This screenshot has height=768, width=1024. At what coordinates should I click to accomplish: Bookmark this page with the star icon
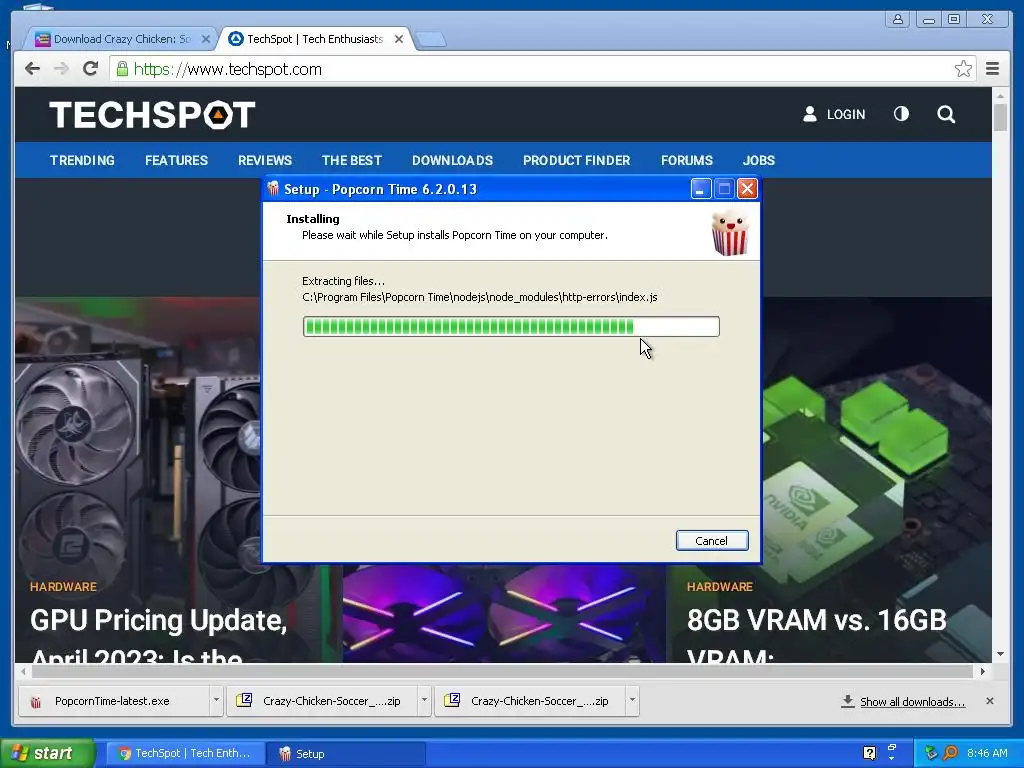(x=963, y=69)
